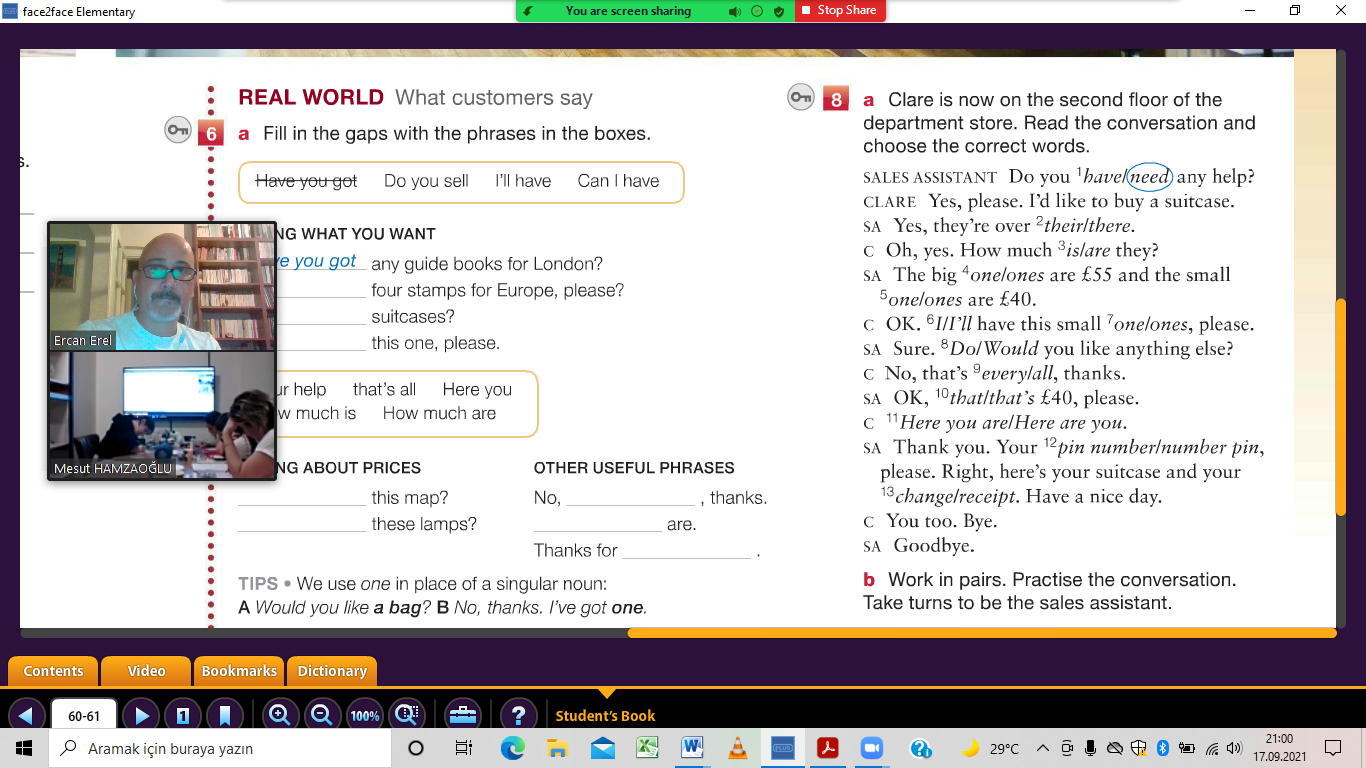The width and height of the screenshot is (1366, 768).
Task: Go to the previous page with left arrow
Action: tap(26, 715)
